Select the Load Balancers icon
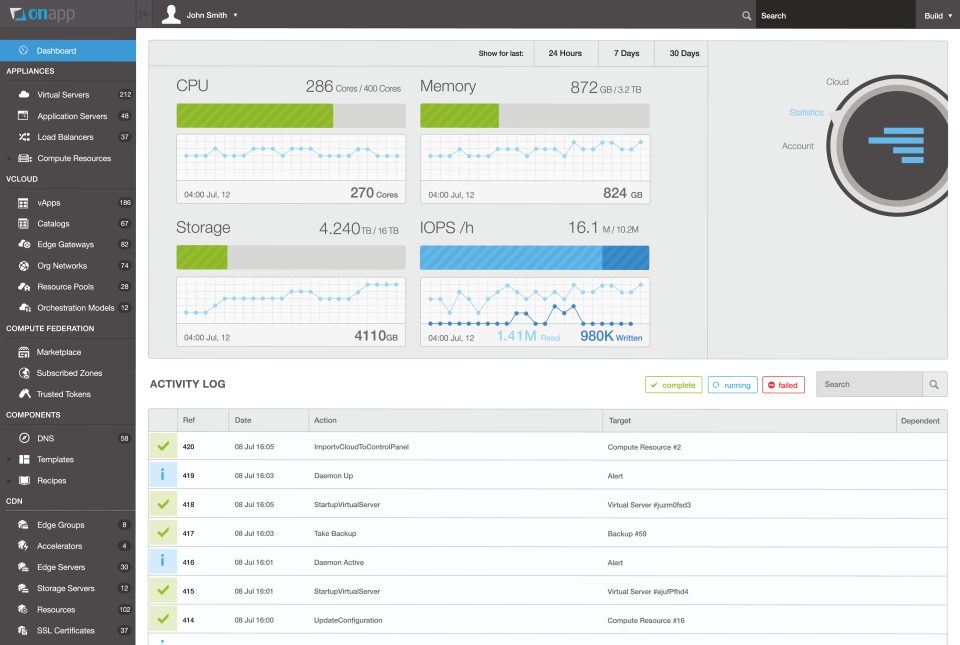The image size is (960, 645). click(x=22, y=137)
